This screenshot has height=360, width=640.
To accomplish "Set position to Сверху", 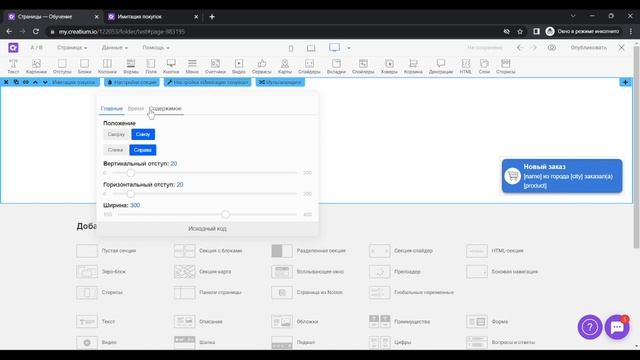I will point(116,134).
